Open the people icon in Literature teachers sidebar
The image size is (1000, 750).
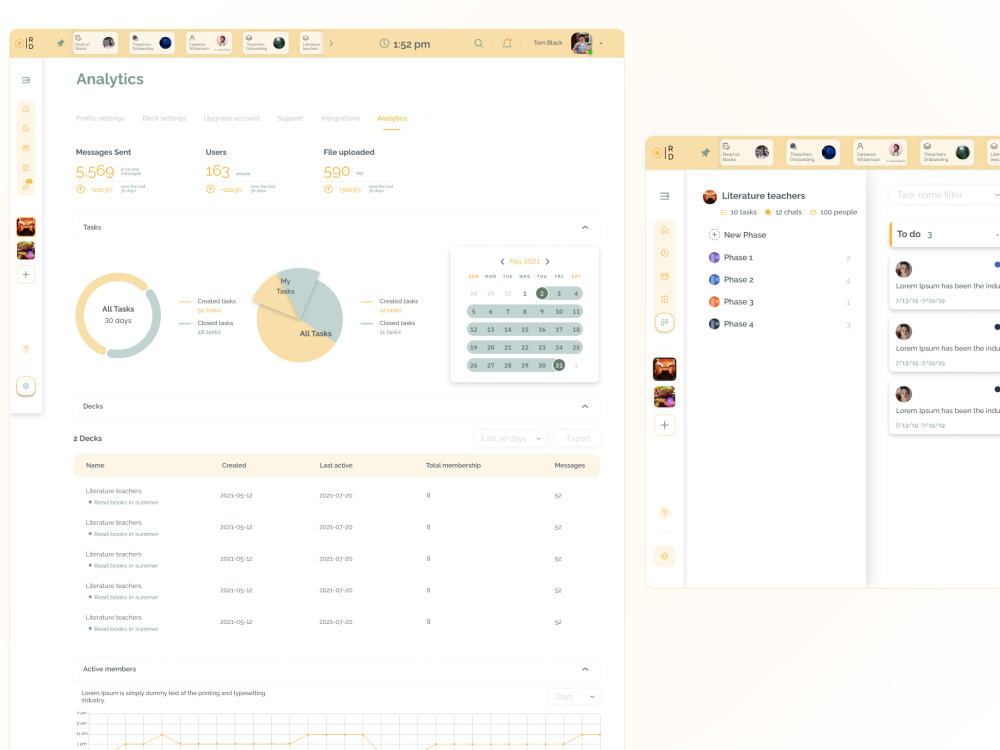point(665,276)
